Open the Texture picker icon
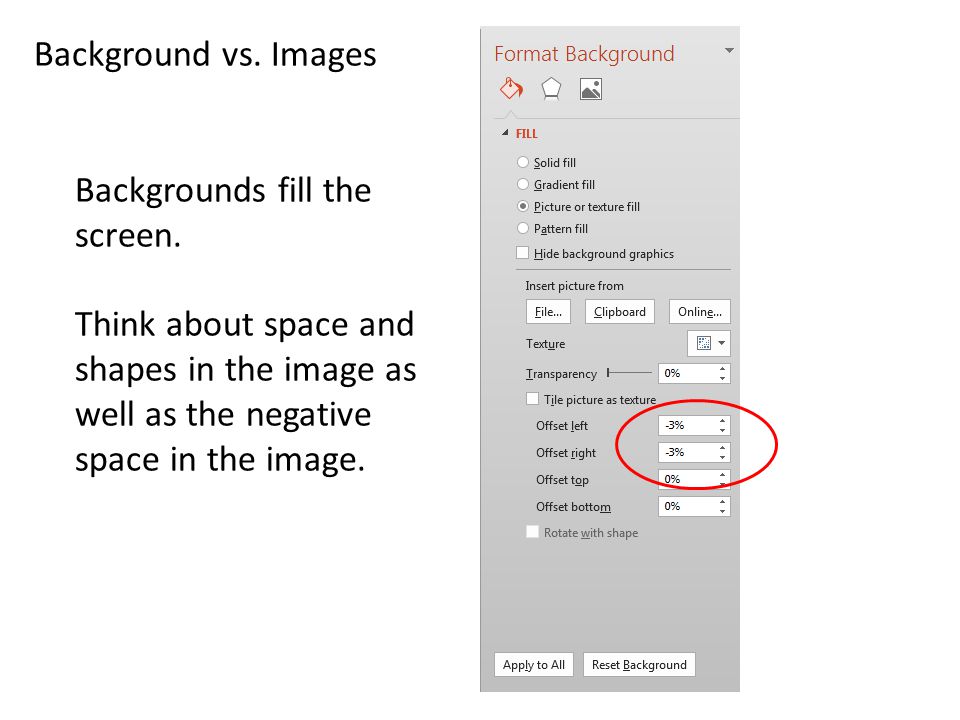960x720 pixels. click(703, 343)
